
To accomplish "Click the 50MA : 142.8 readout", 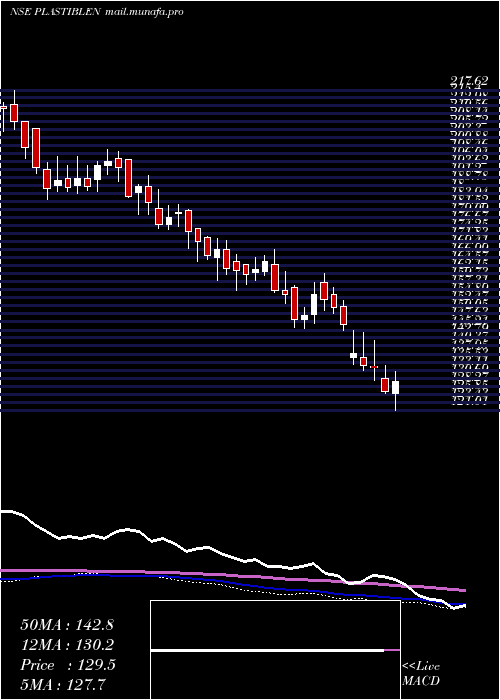I will [x=67, y=625].
